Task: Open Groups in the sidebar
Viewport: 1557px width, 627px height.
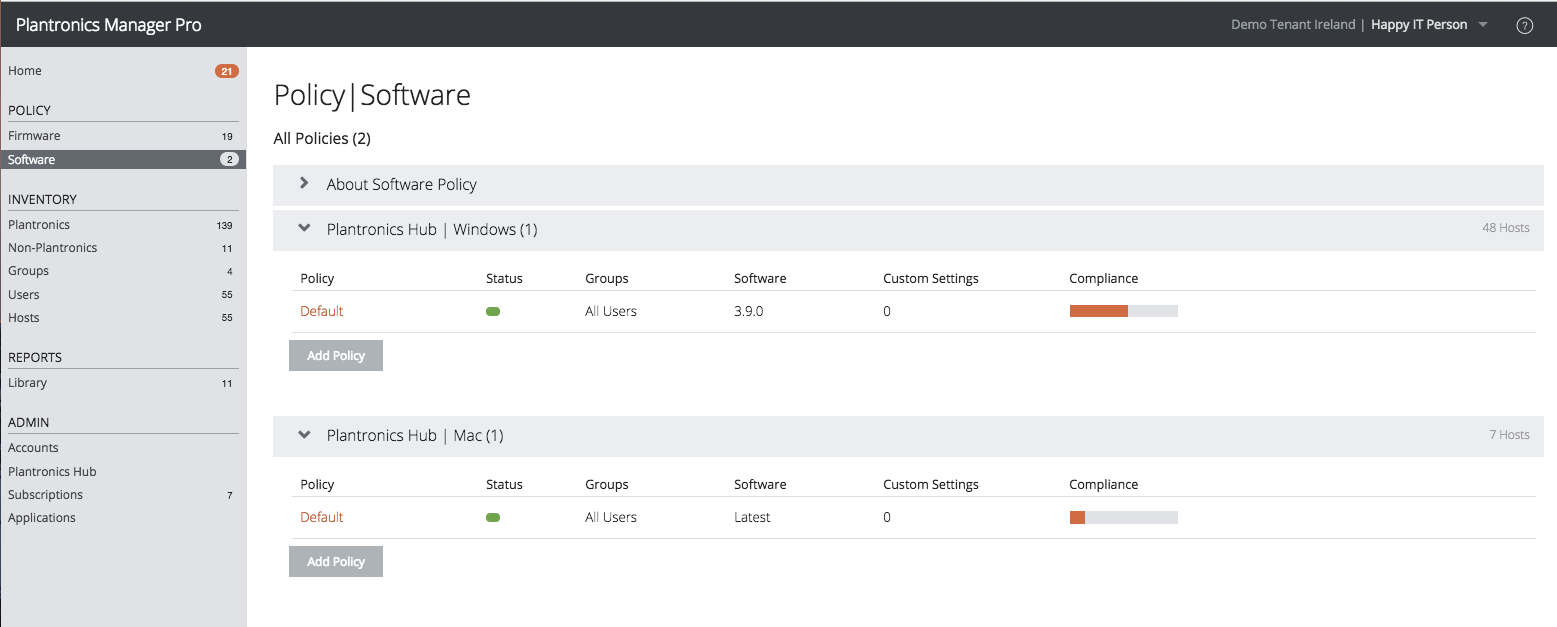Action: click(x=28, y=271)
